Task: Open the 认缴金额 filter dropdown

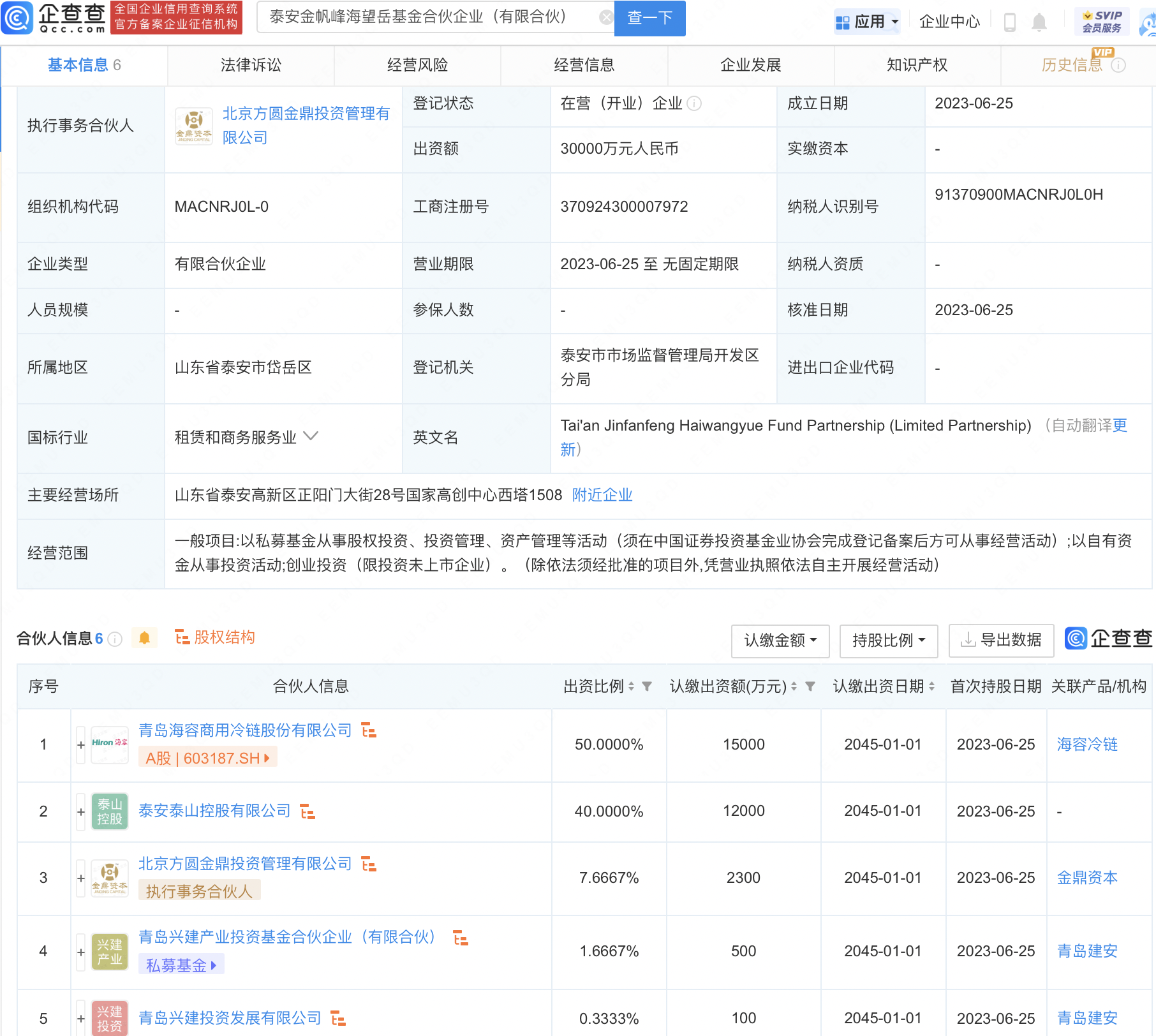Action: point(780,640)
